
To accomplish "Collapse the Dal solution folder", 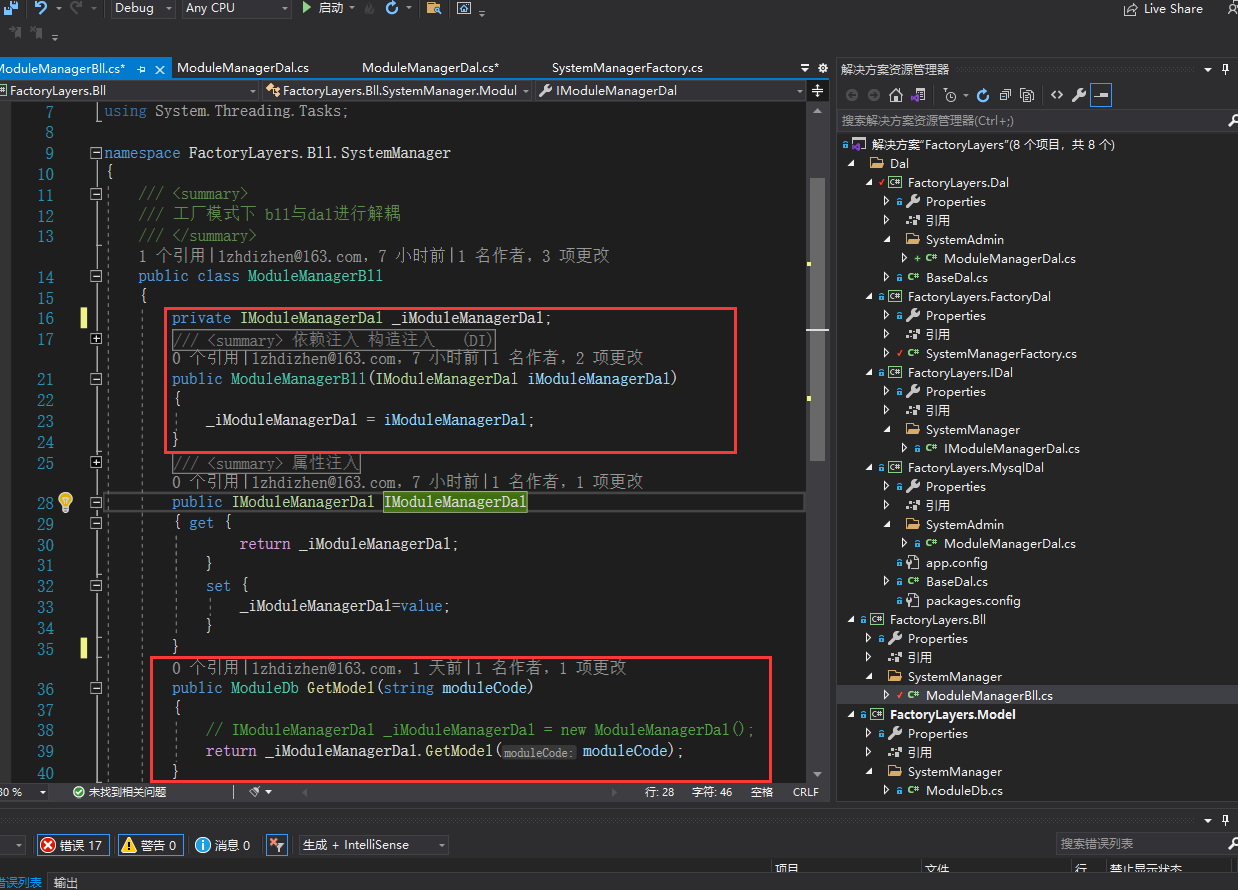I will [x=851, y=163].
